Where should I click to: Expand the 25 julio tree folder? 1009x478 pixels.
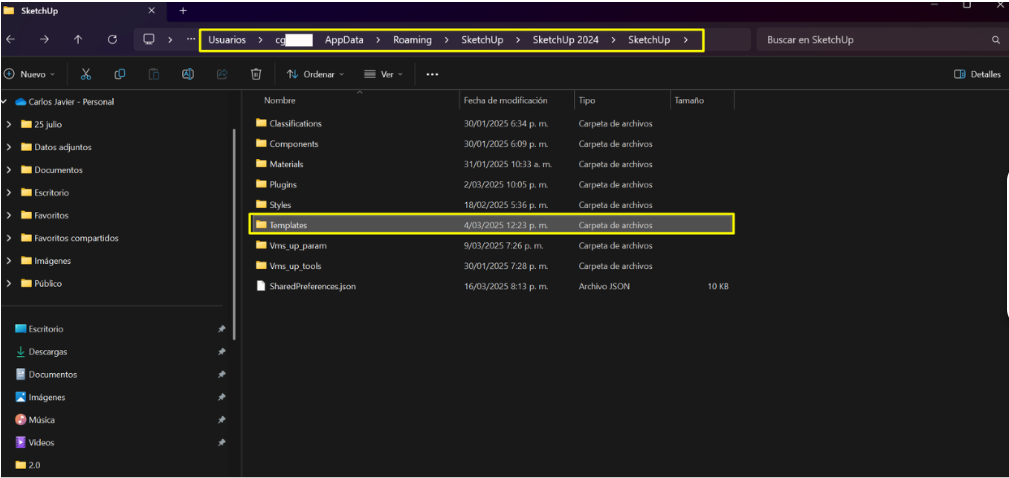(8, 125)
